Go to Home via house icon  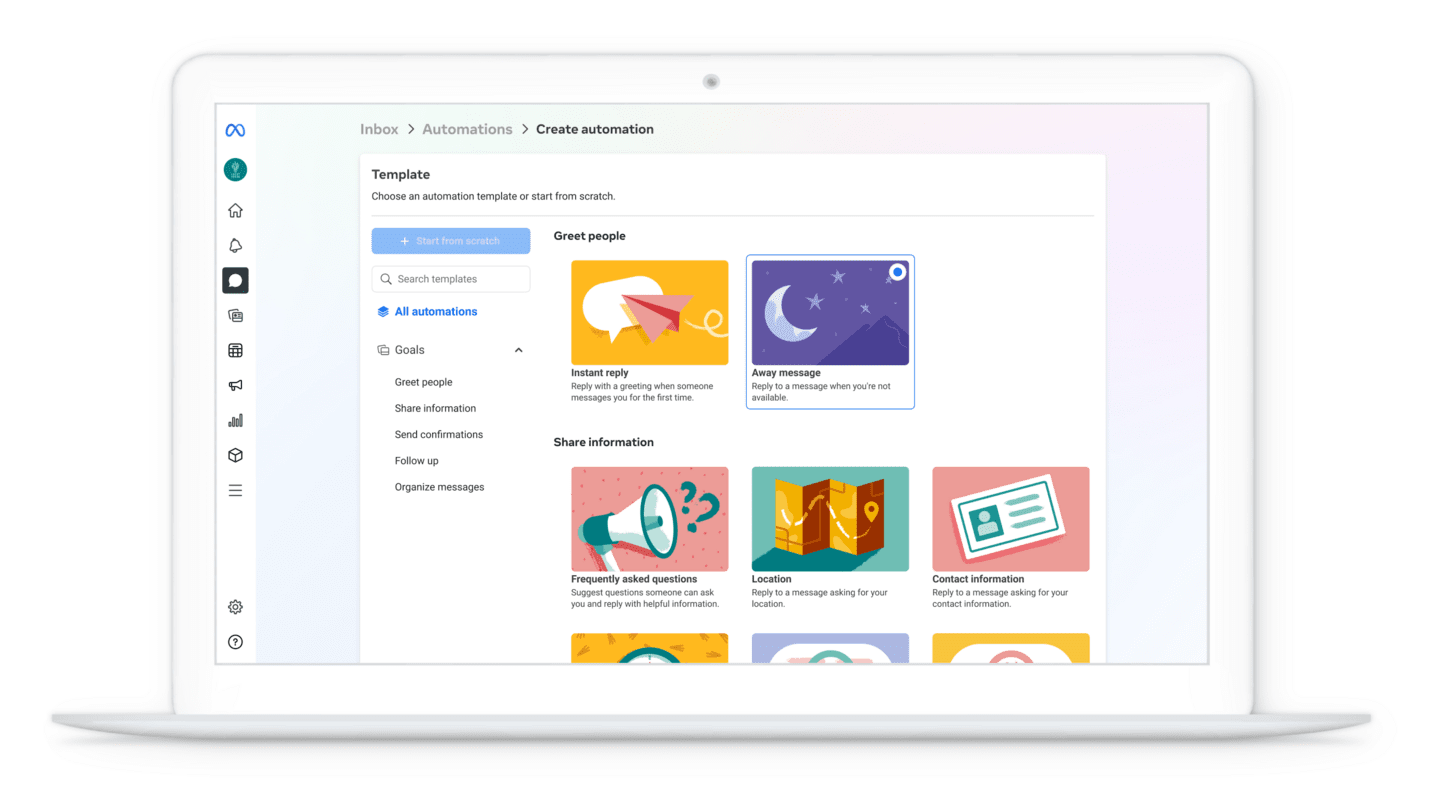(235, 210)
